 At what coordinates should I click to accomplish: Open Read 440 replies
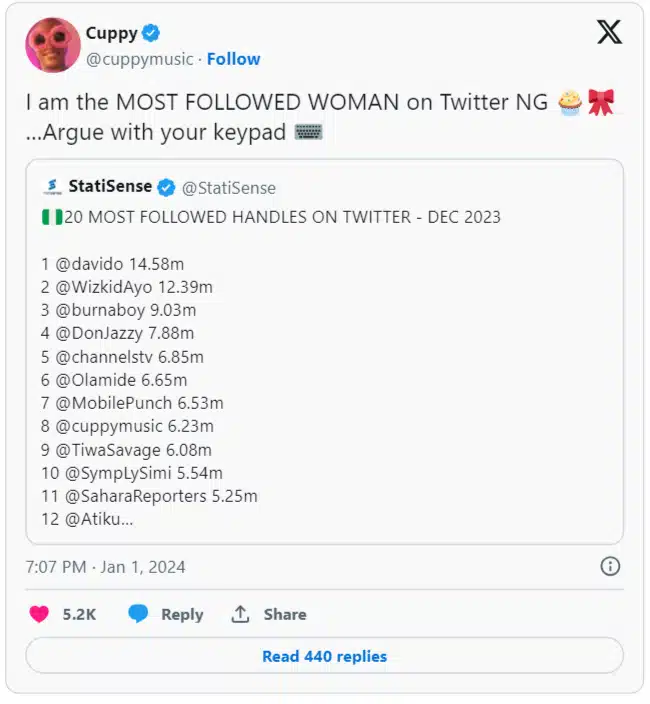coord(324,657)
